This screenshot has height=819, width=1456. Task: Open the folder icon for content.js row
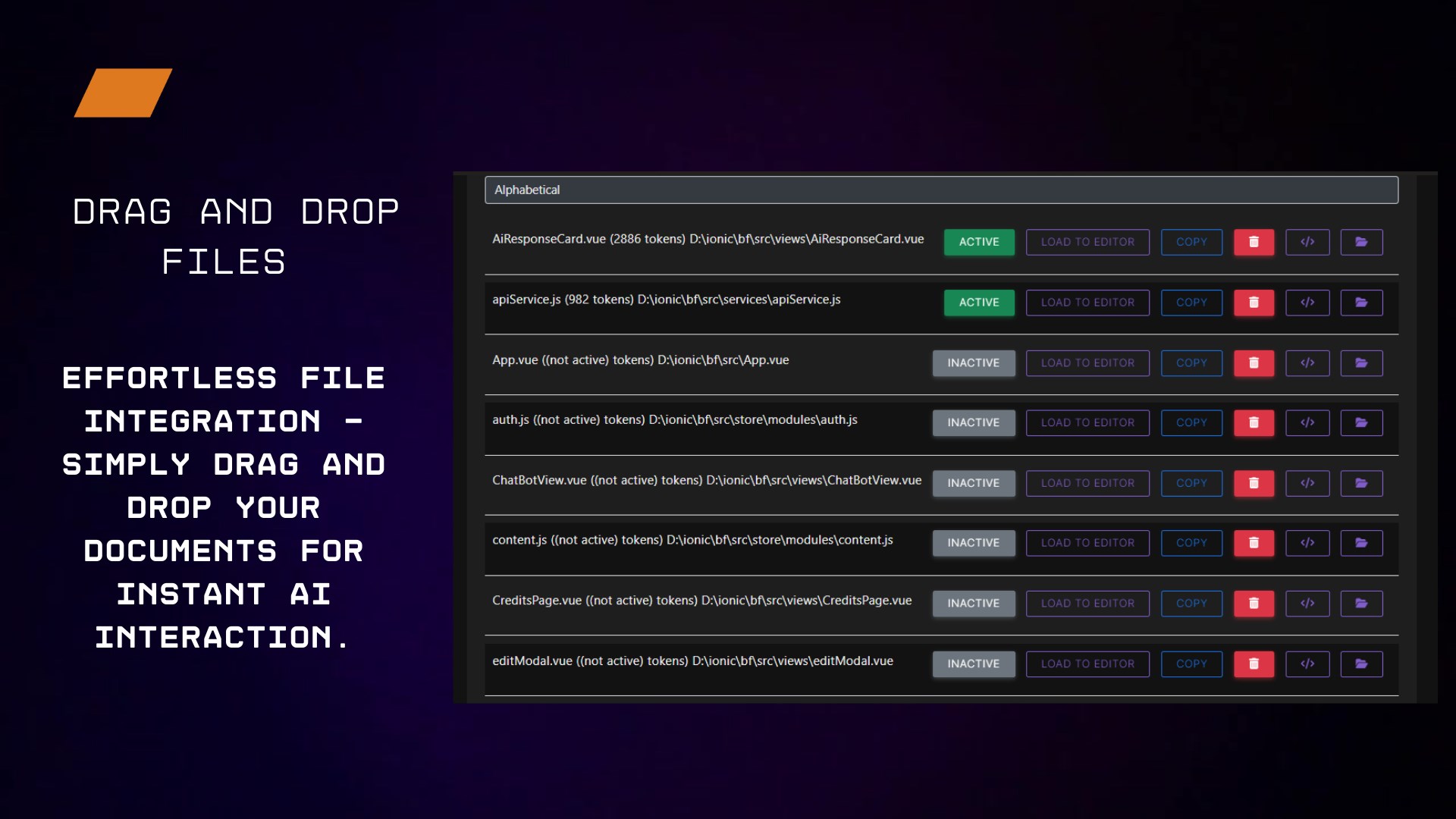pyautogui.click(x=1361, y=543)
